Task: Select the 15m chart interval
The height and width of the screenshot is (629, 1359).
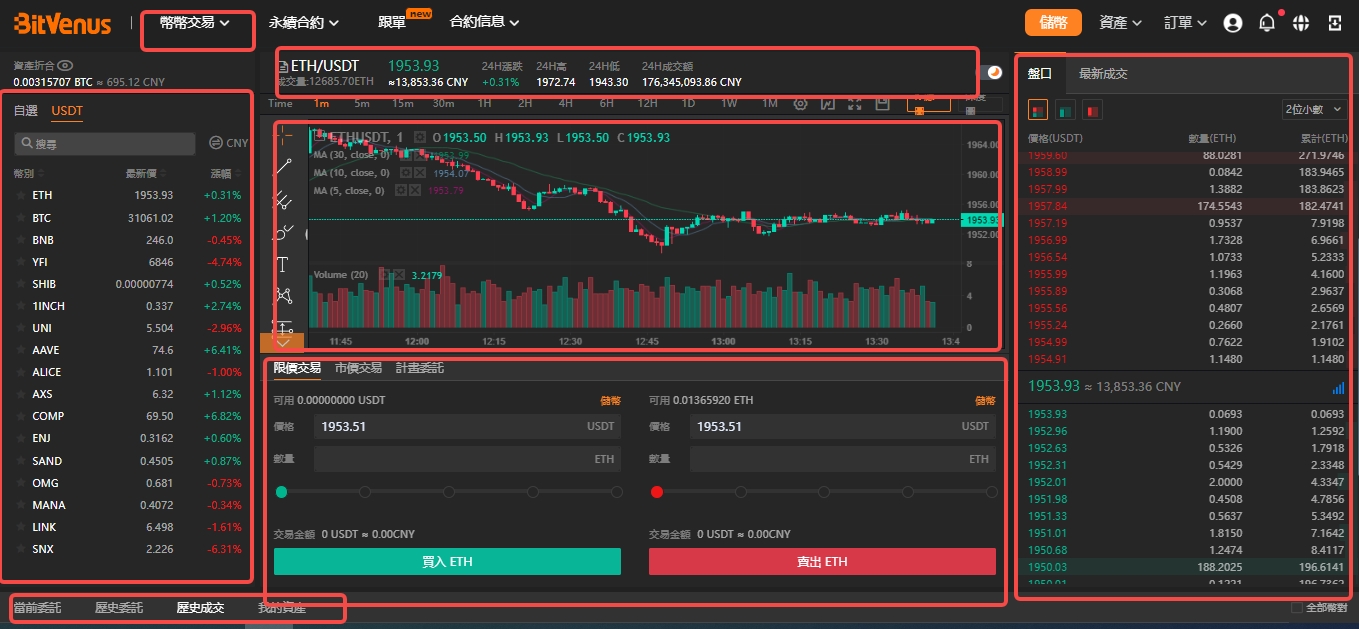Action: [x=403, y=103]
